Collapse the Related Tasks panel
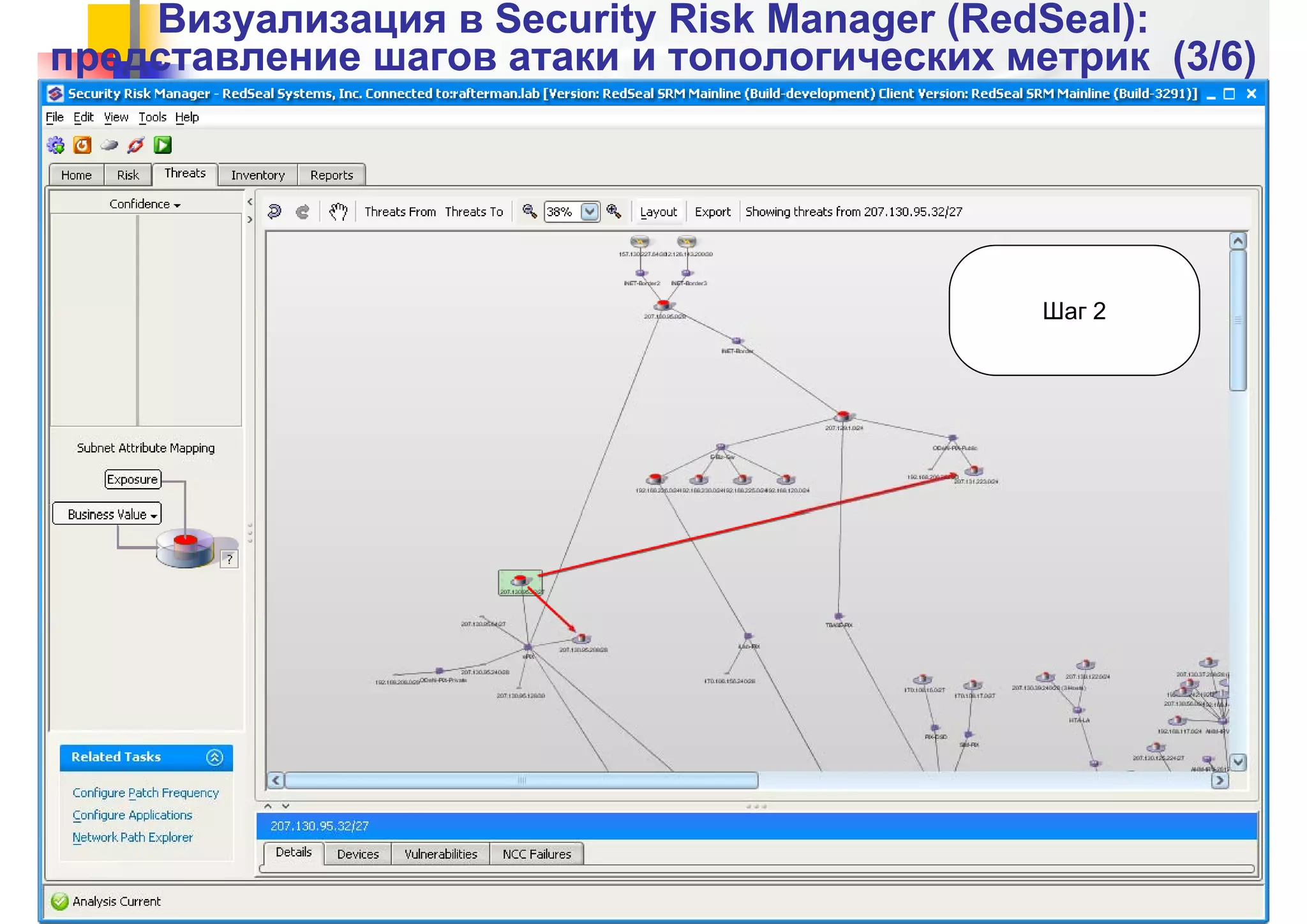 pos(215,757)
